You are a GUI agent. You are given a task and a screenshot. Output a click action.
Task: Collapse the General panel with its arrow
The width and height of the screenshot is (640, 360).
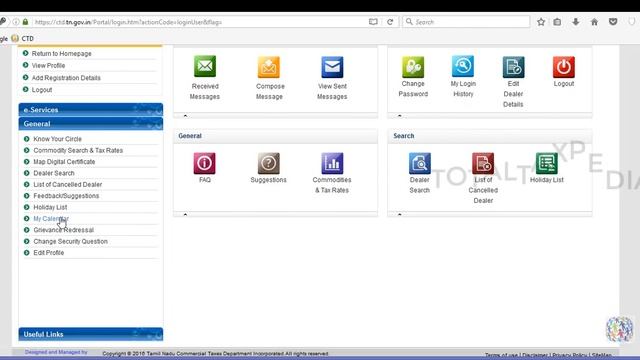coord(185,214)
